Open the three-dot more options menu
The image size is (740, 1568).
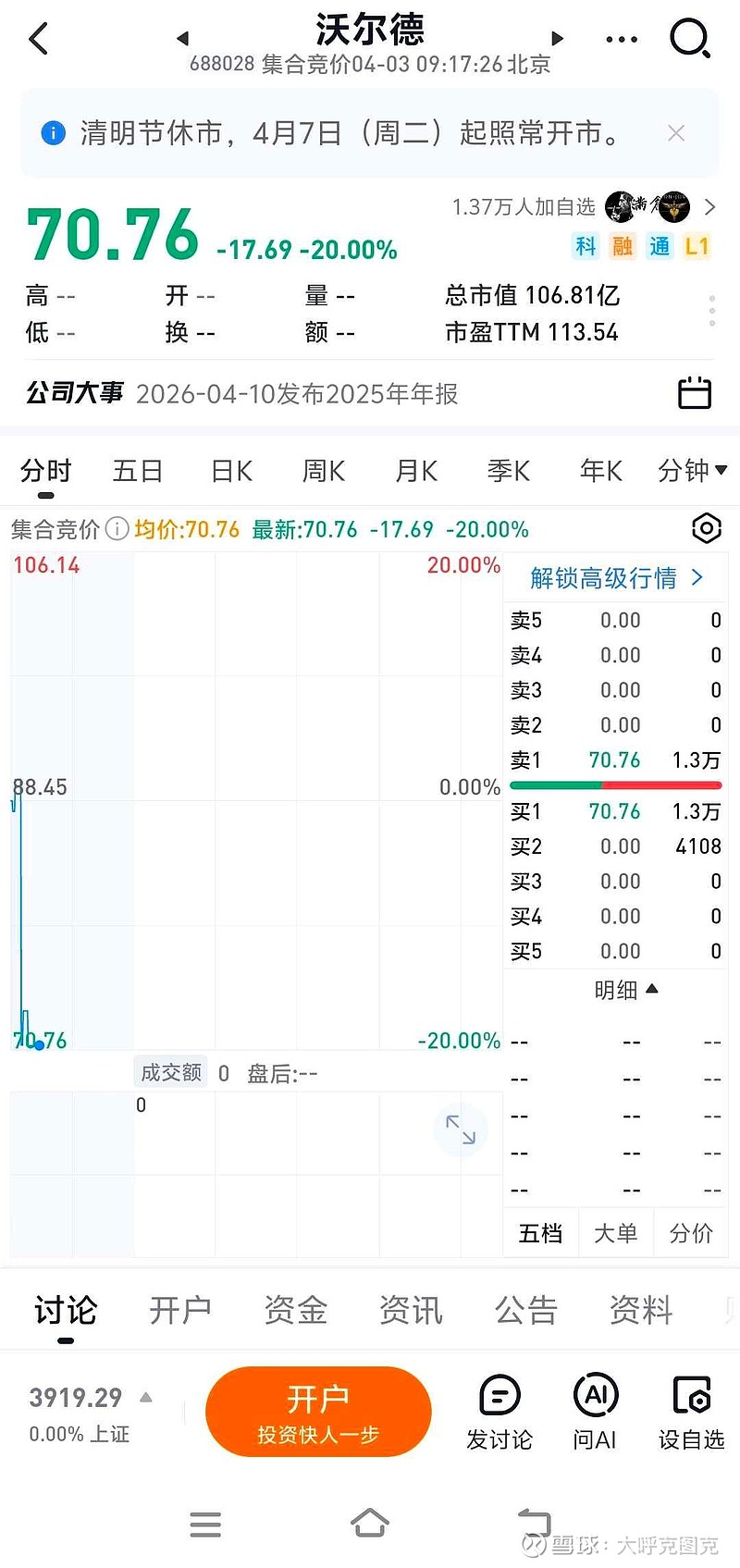tap(621, 39)
